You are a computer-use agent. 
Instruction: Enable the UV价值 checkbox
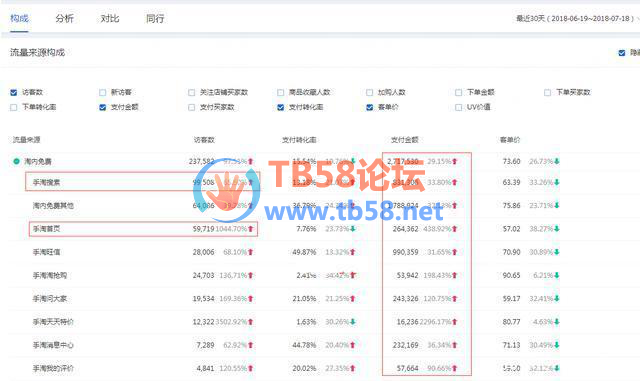pos(458,107)
